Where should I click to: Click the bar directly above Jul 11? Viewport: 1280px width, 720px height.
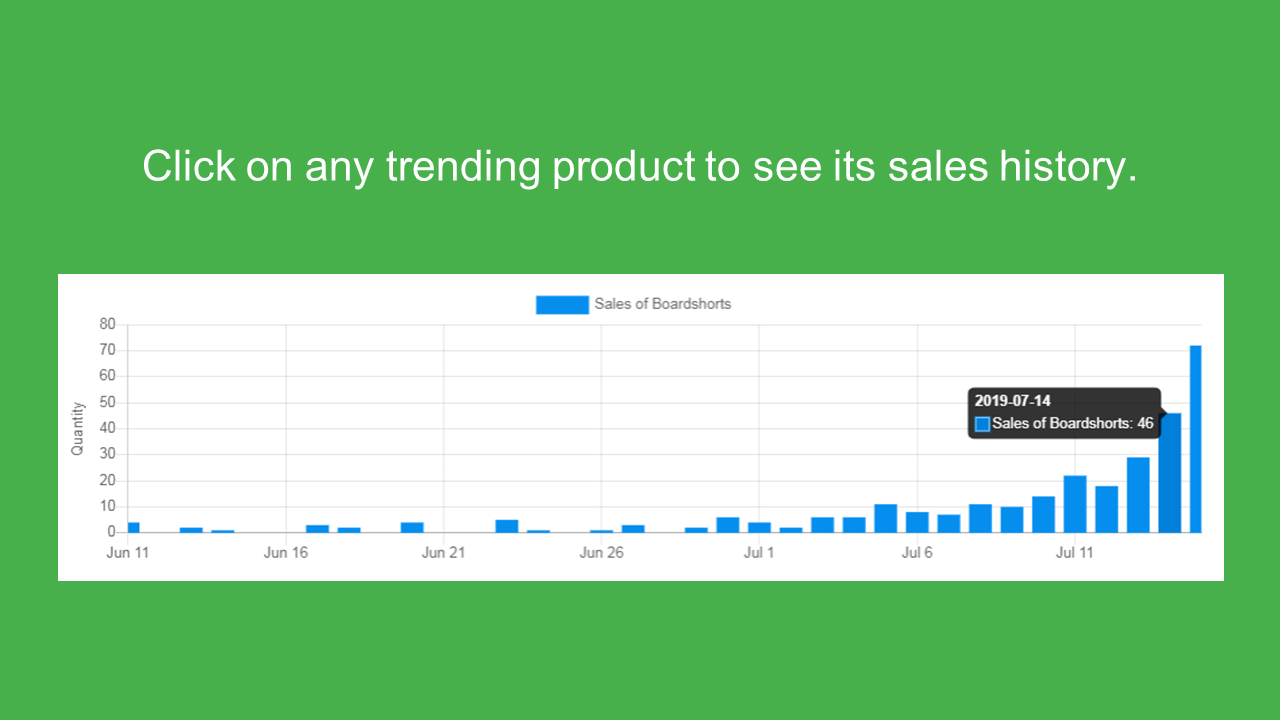pos(1075,504)
